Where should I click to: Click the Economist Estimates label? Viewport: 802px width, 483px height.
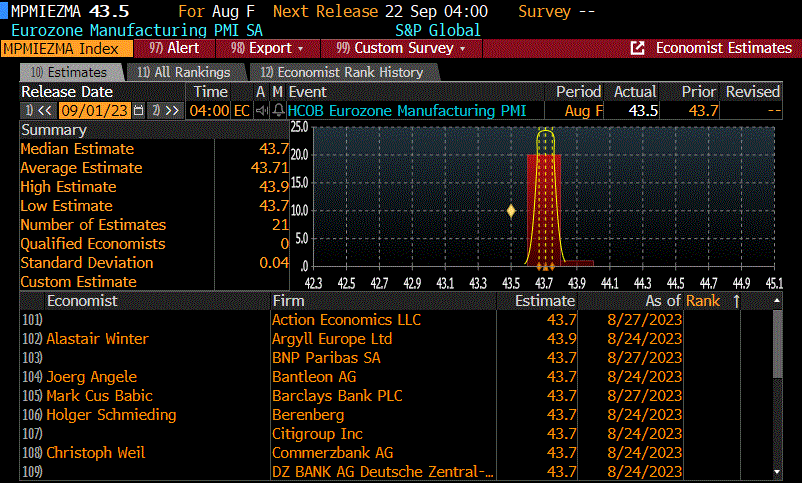click(x=724, y=48)
